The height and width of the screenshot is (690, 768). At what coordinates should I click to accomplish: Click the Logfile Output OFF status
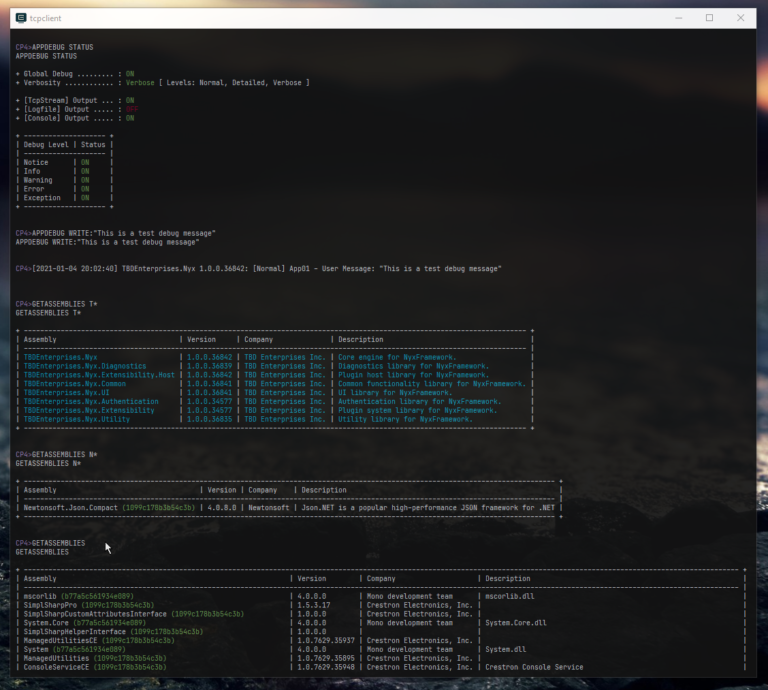point(130,109)
